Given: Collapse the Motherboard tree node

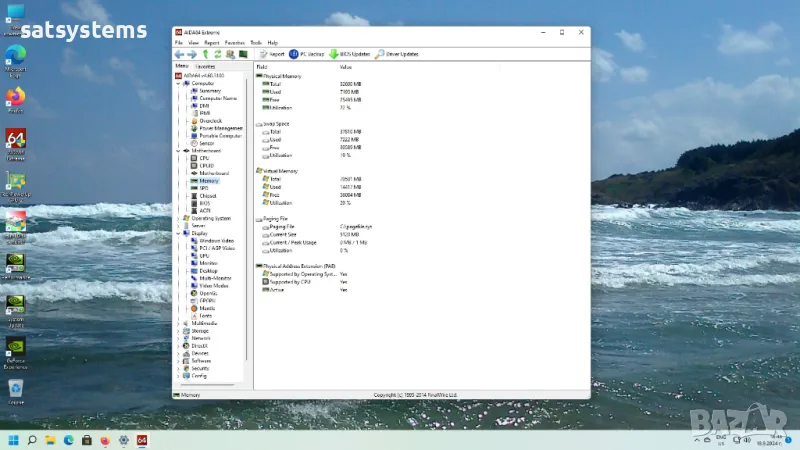Looking at the screenshot, I should point(179,151).
